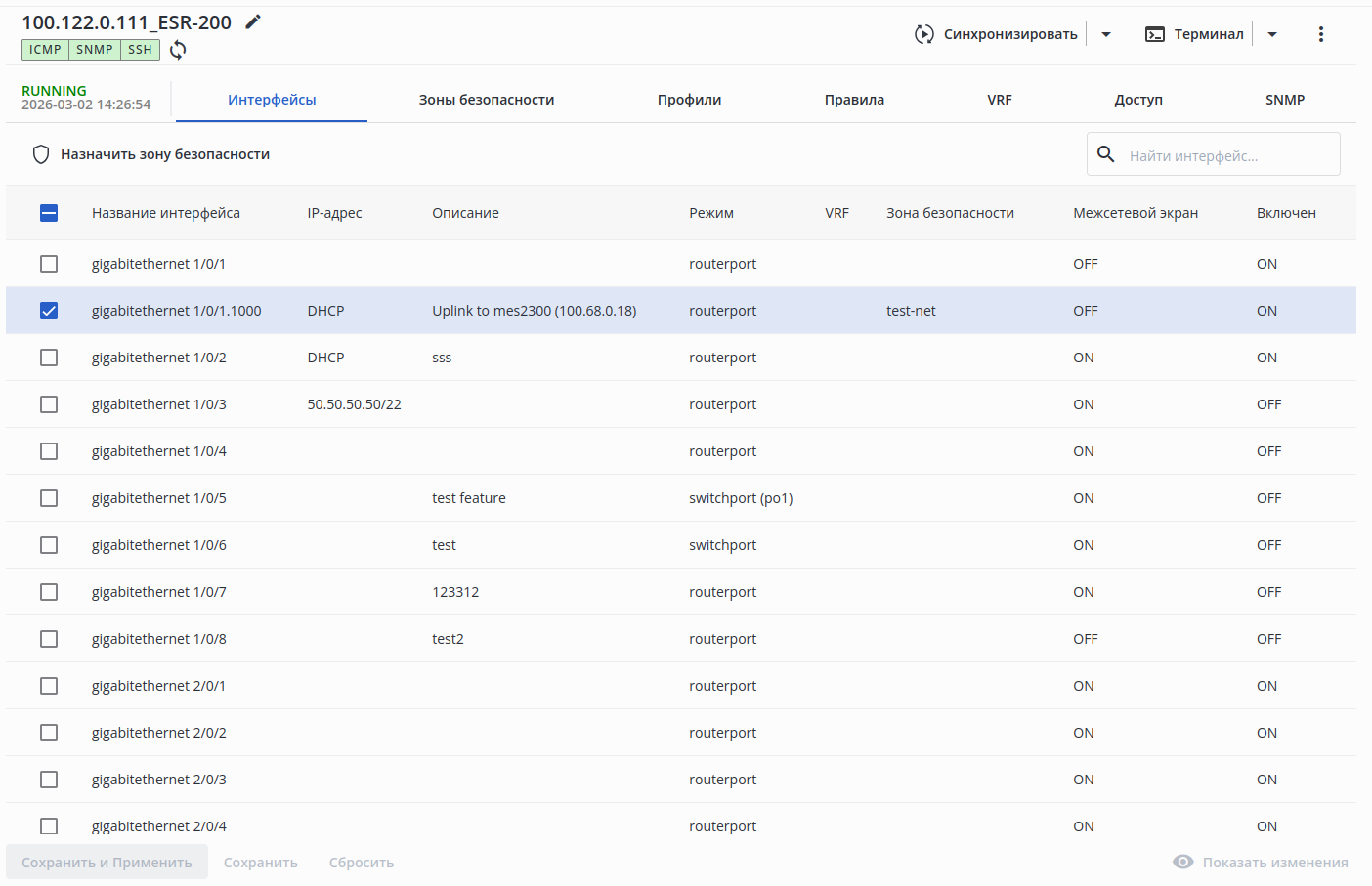Check the gigabitethernet 1/0/5 checkbox
Image resolution: width=1372 pixels, height=886 pixels.
pyautogui.click(x=49, y=498)
